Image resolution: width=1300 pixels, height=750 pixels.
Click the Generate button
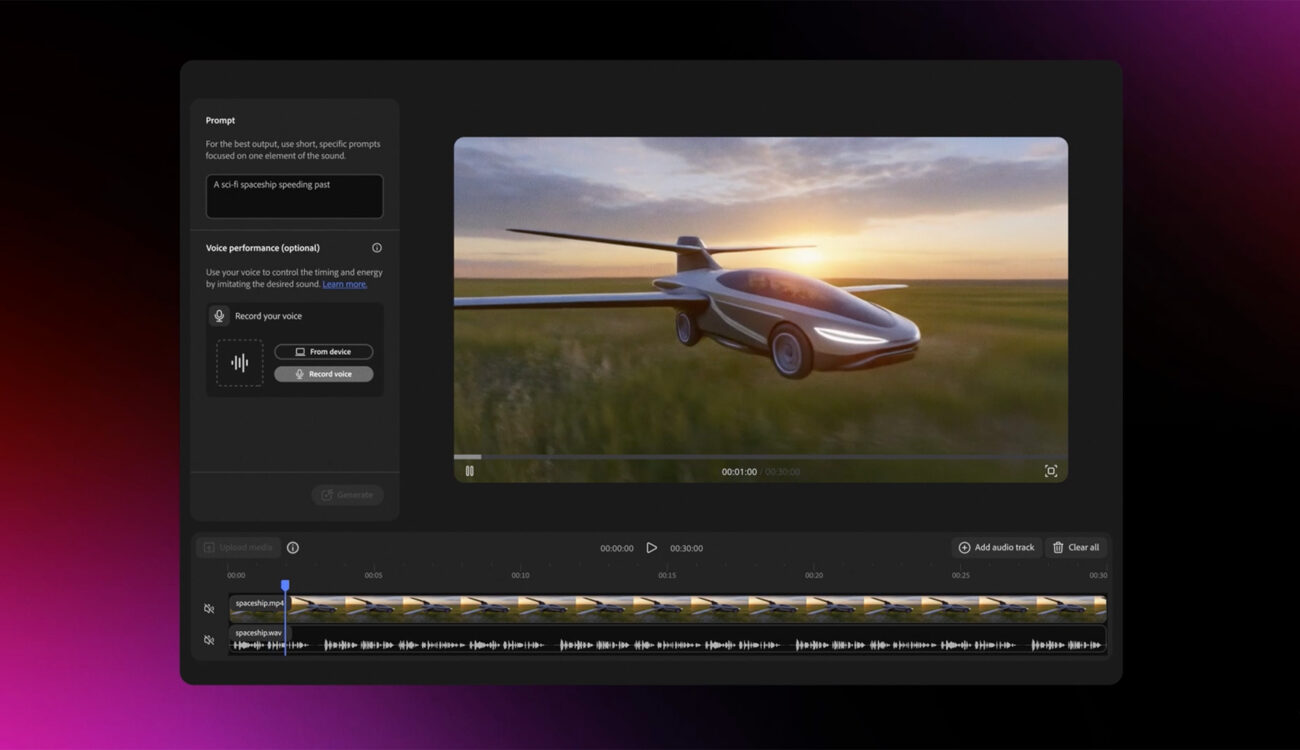[x=347, y=495]
